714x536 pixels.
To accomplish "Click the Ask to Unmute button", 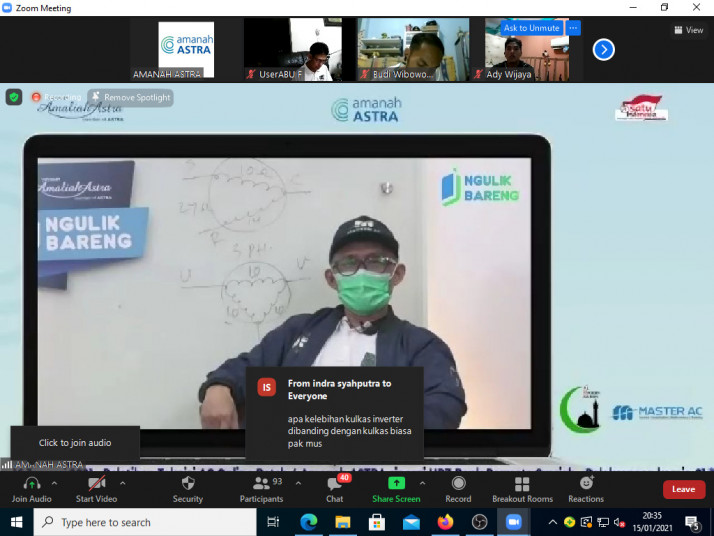I will (531, 28).
